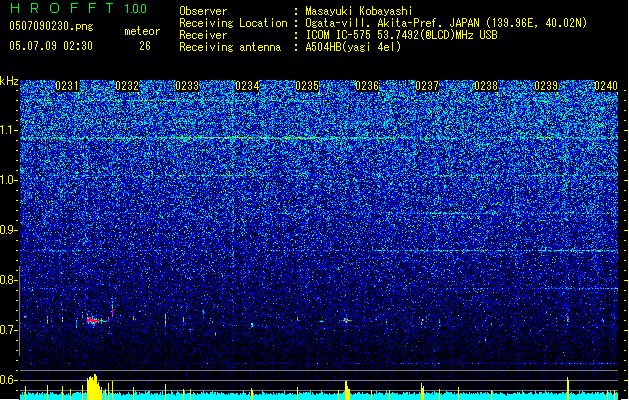Click the 0235 time marker
629x400 pixels.
tap(307, 86)
